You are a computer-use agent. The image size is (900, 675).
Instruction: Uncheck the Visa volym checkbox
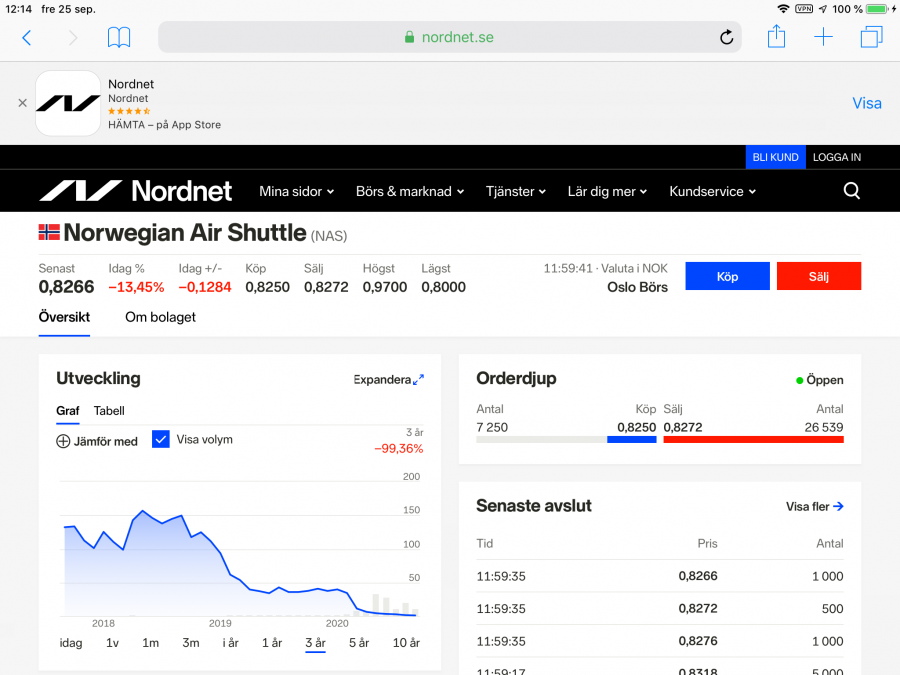click(161, 439)
